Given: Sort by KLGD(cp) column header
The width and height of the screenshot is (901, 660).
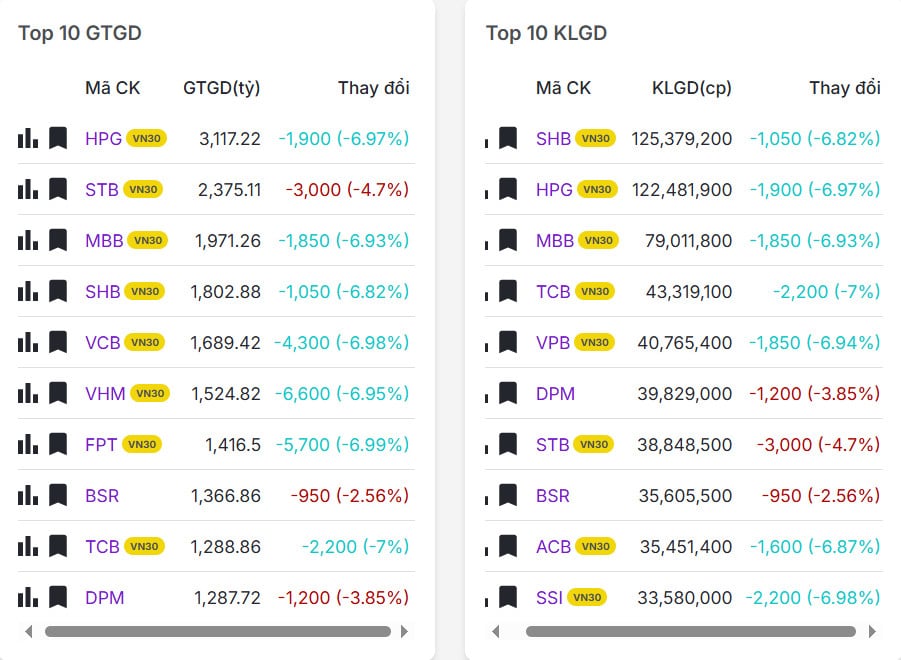Looking at the screenshot, I should coord(691,88).
